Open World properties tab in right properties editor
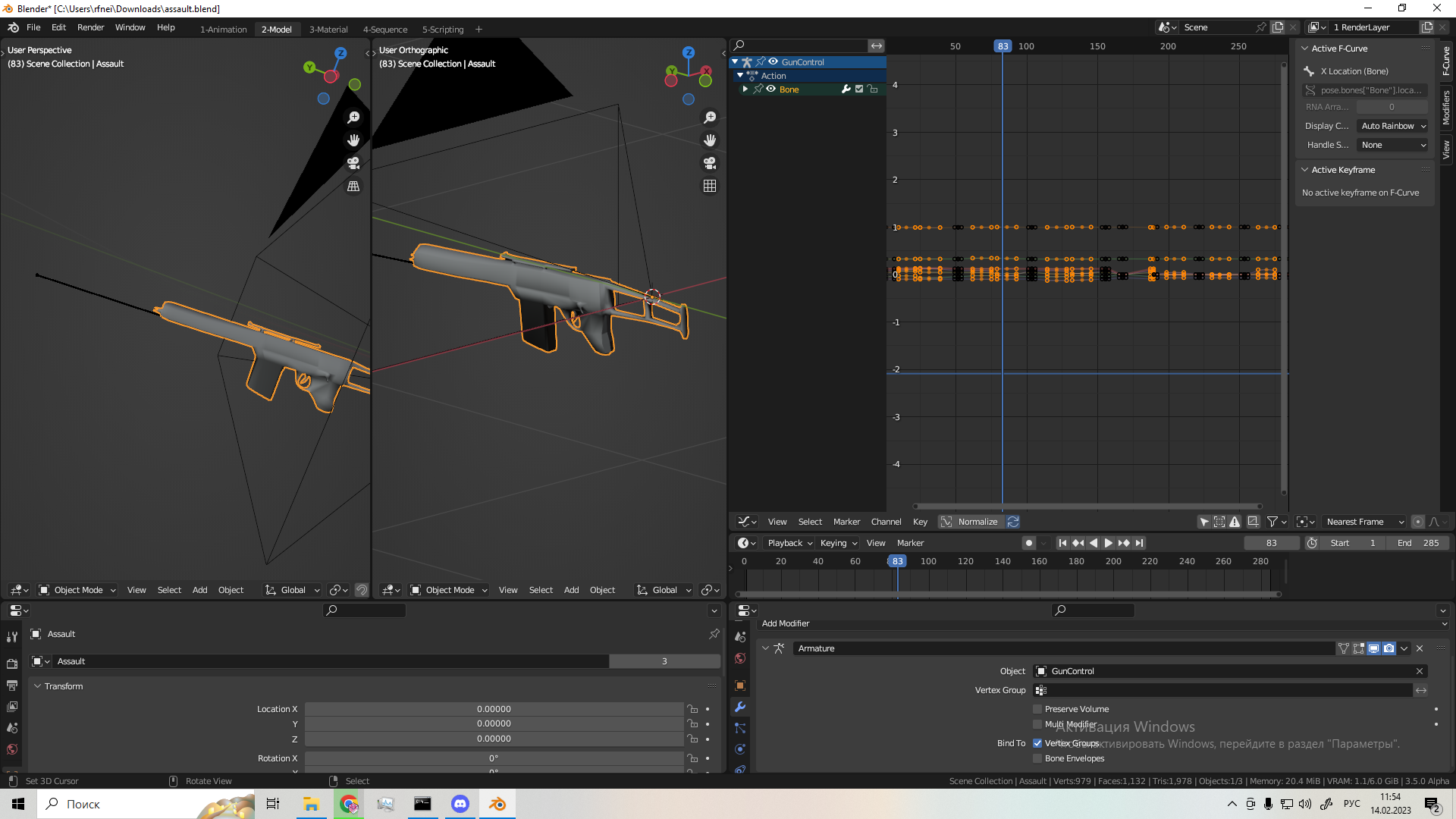 coord(740,658)
